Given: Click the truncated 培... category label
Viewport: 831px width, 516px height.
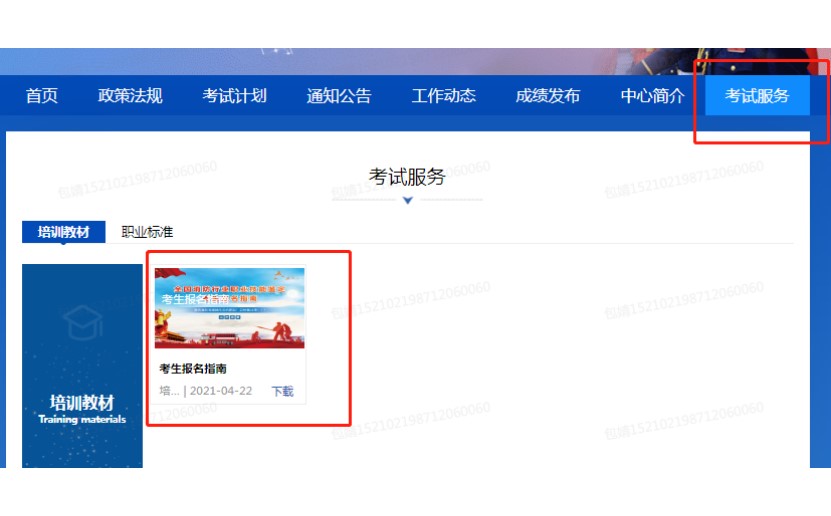Looking at the screenshot, I should point(169,391).
